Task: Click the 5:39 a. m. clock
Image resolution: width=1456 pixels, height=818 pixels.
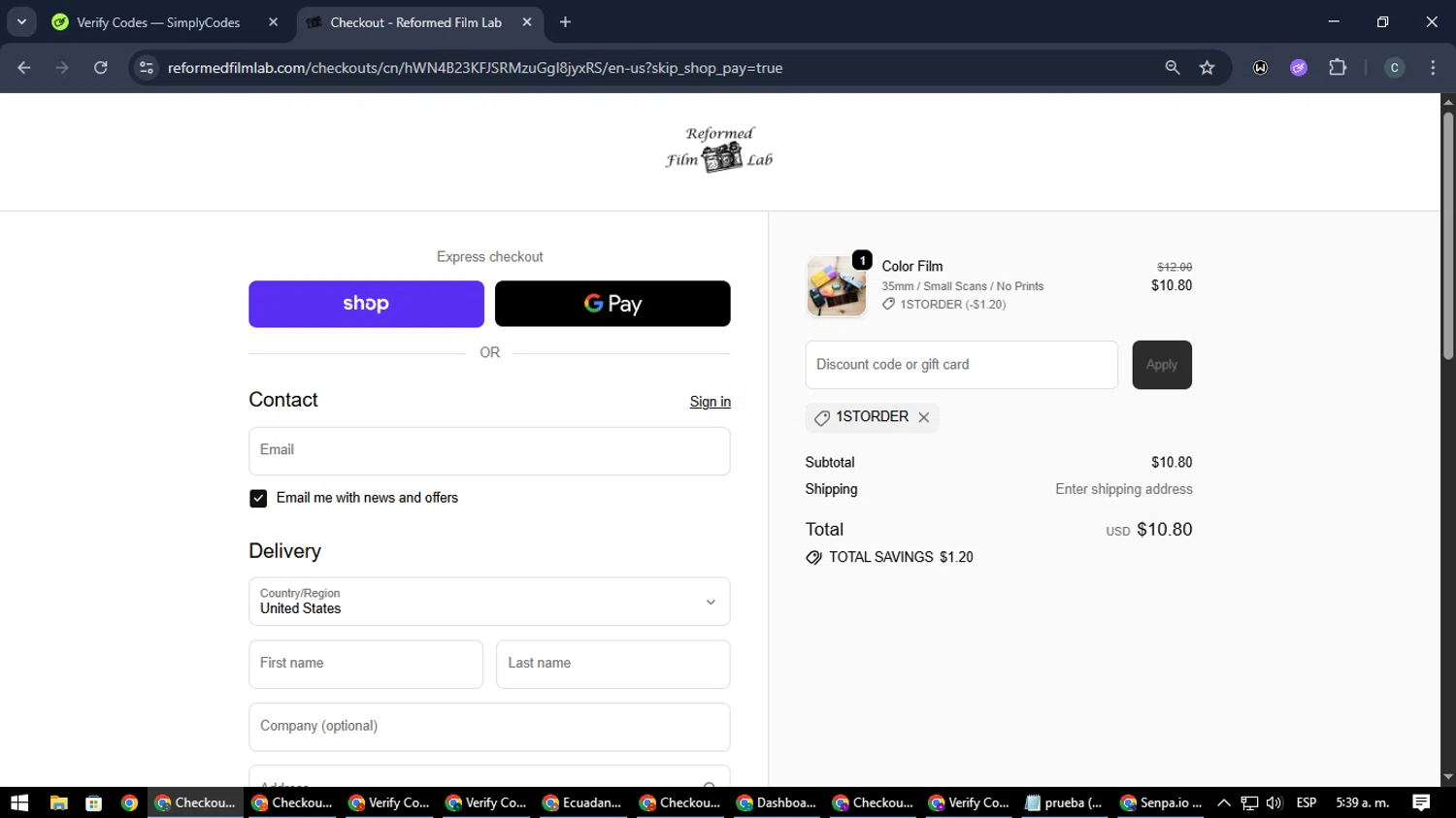Action: 1363,802
